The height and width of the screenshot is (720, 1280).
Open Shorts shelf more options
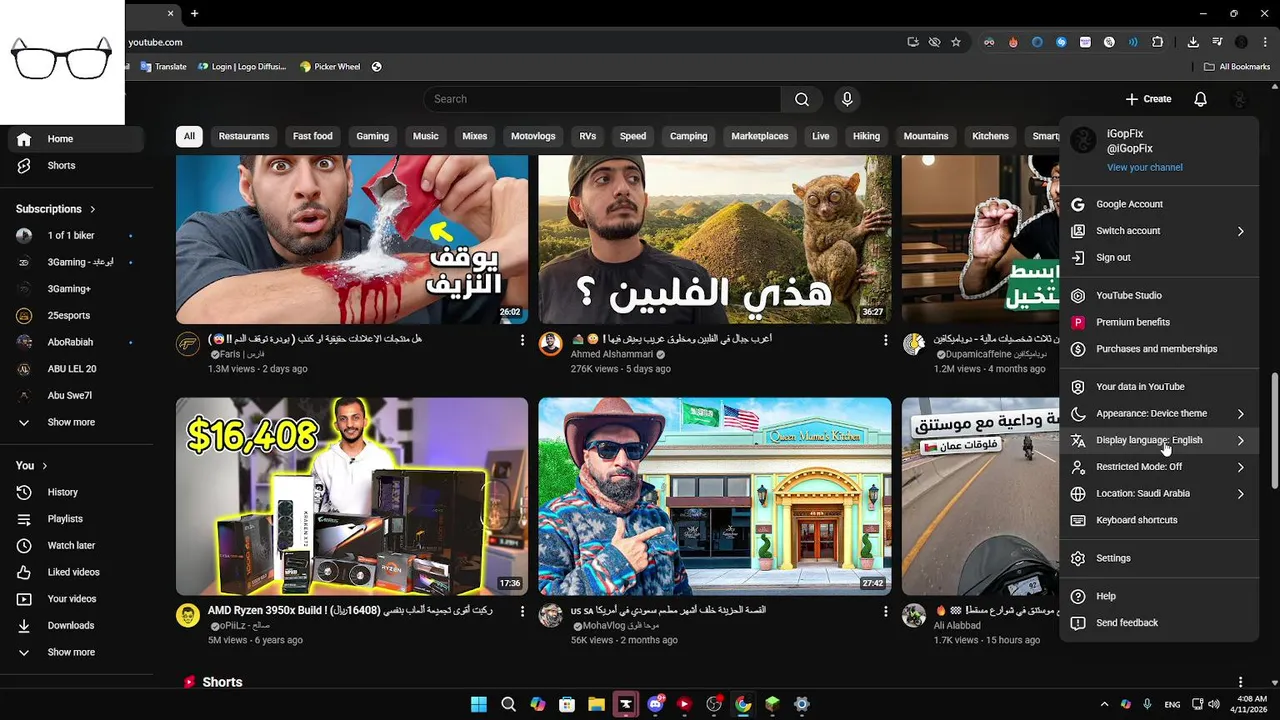1240,682
